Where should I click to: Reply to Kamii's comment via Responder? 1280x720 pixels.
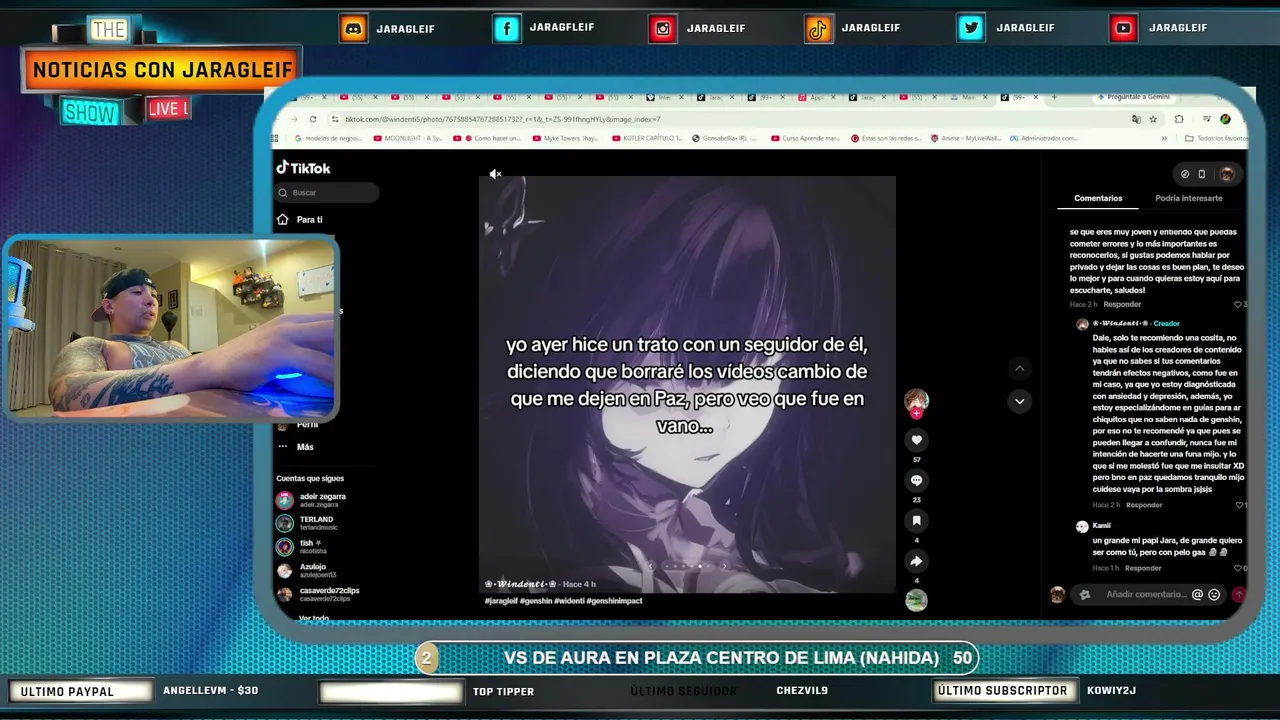(x=1143, y=568)
